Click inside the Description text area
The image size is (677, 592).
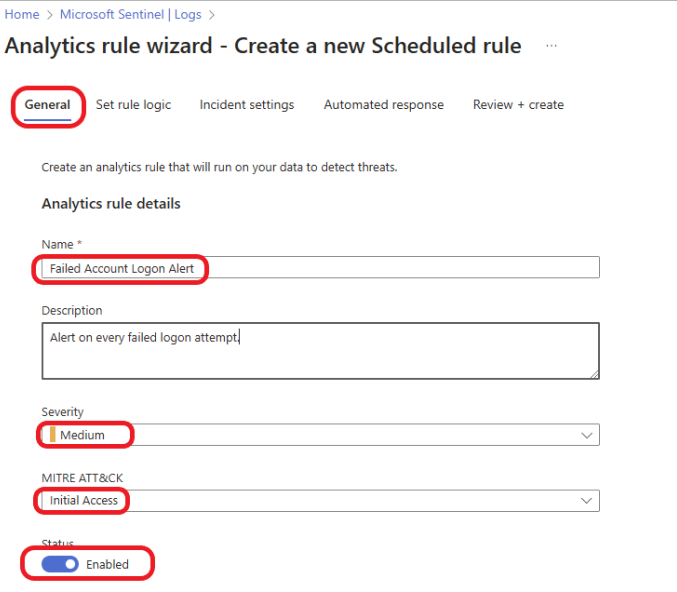click(320, 351)
